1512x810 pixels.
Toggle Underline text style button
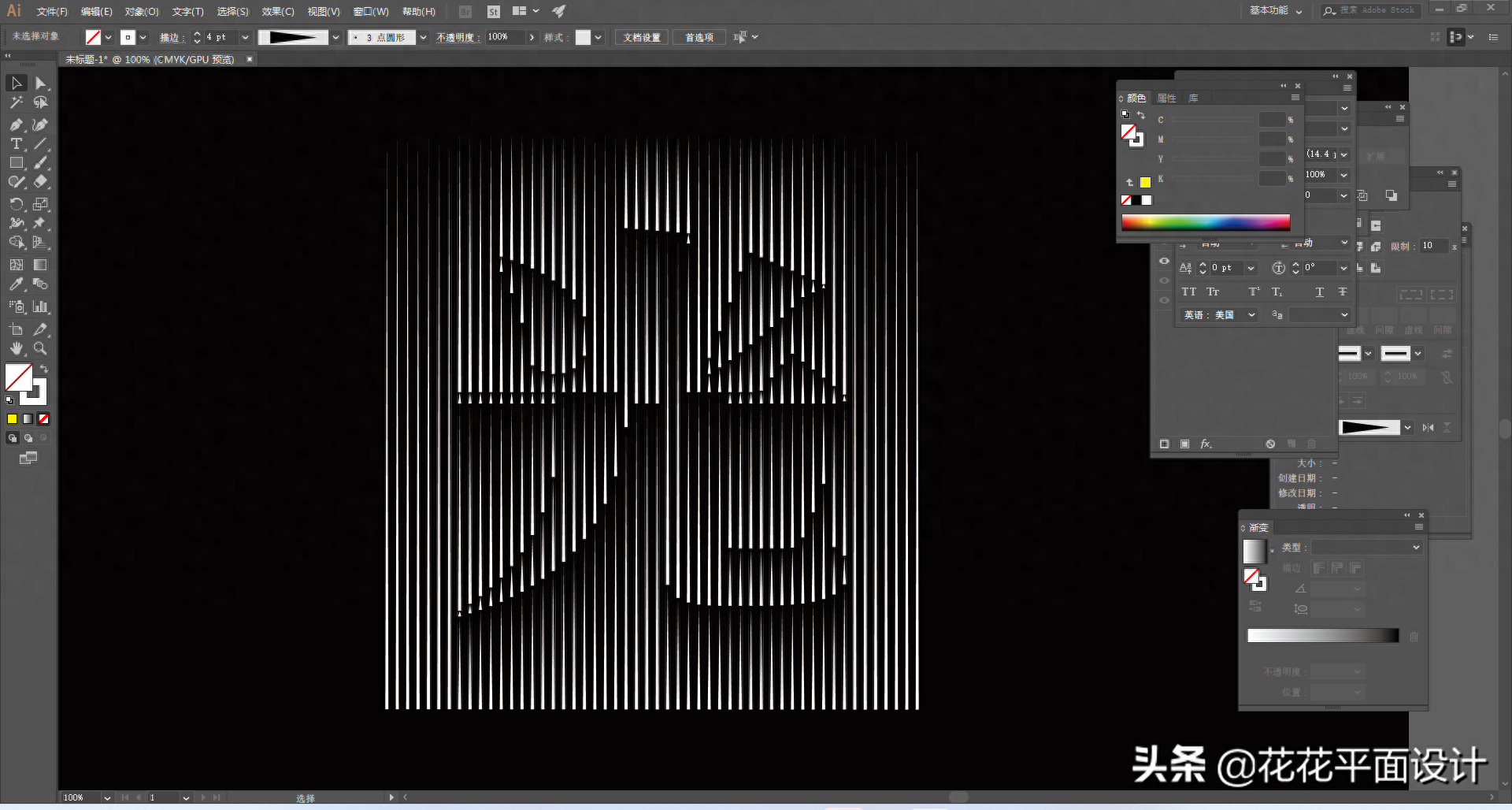(1320, 292)
